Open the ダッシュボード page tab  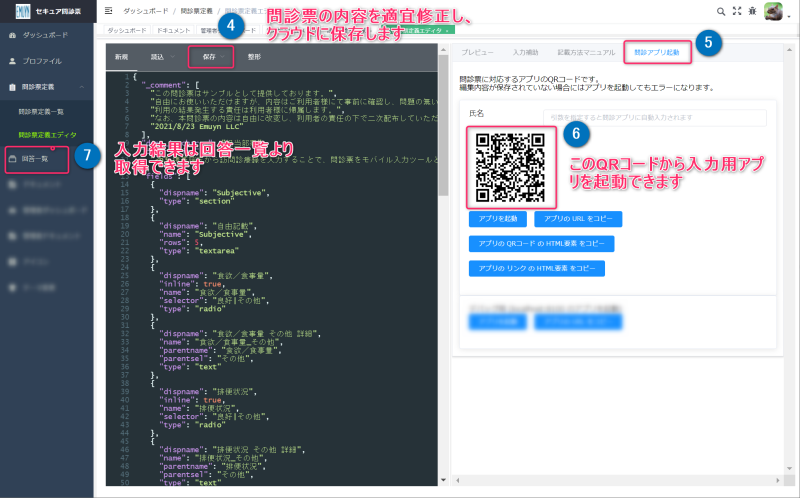[127, 31]
